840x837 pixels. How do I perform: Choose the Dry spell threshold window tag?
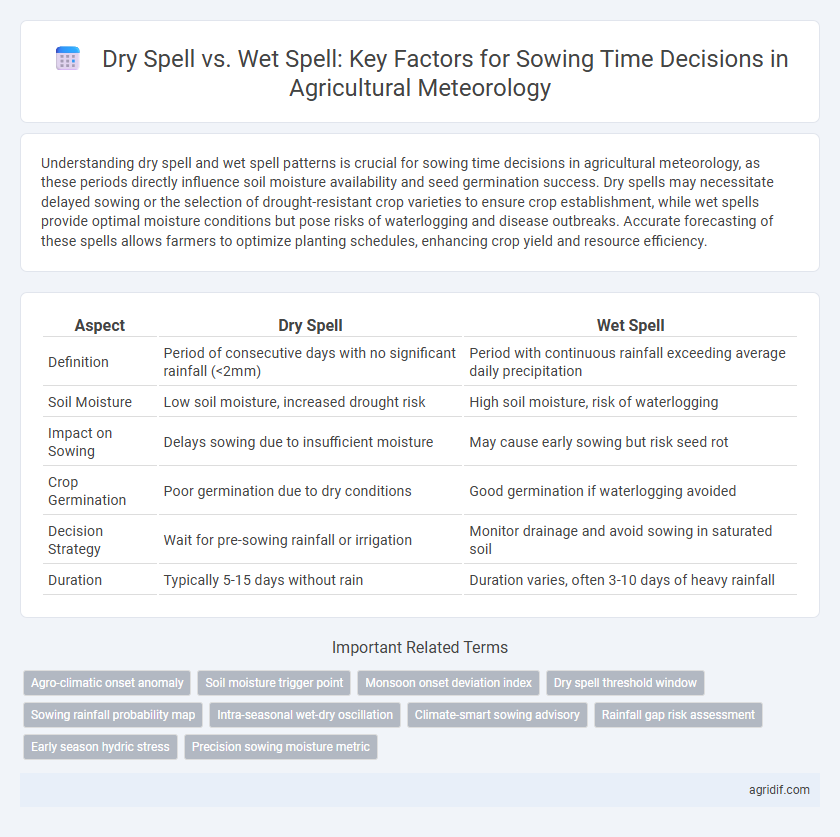click(625, 683)
